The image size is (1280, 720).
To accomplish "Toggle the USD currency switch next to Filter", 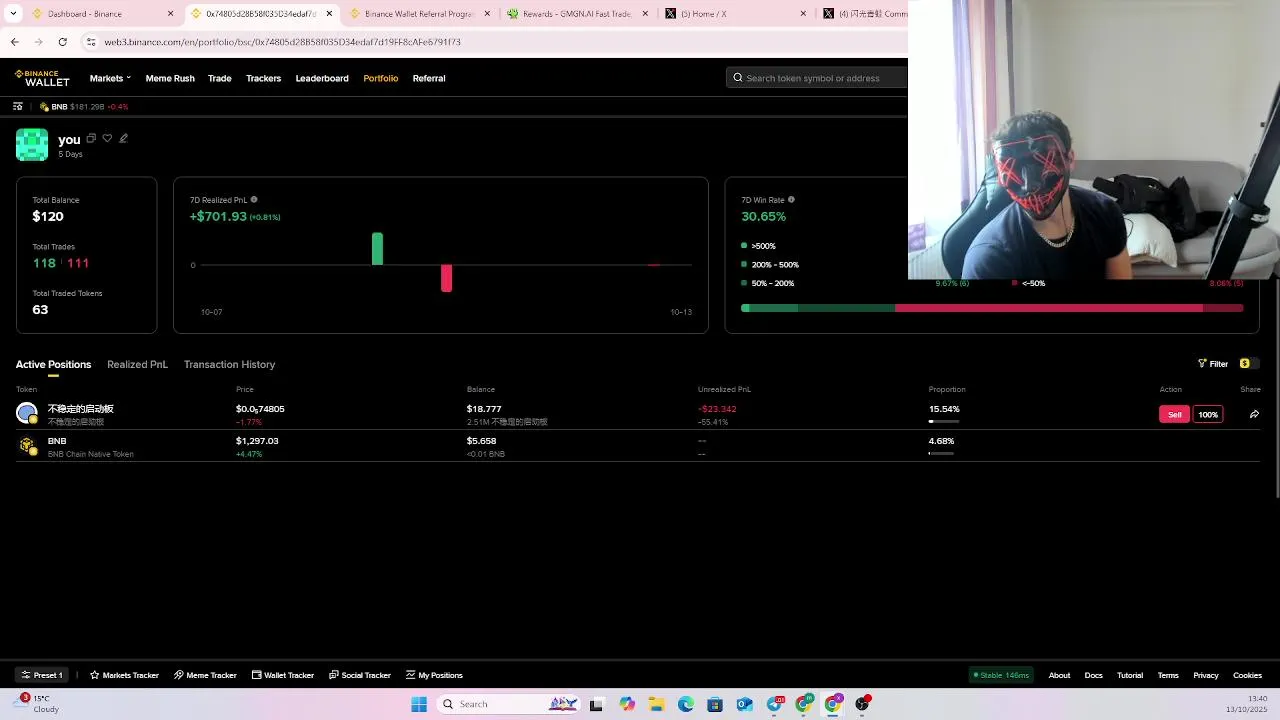I will point(1248,364).
